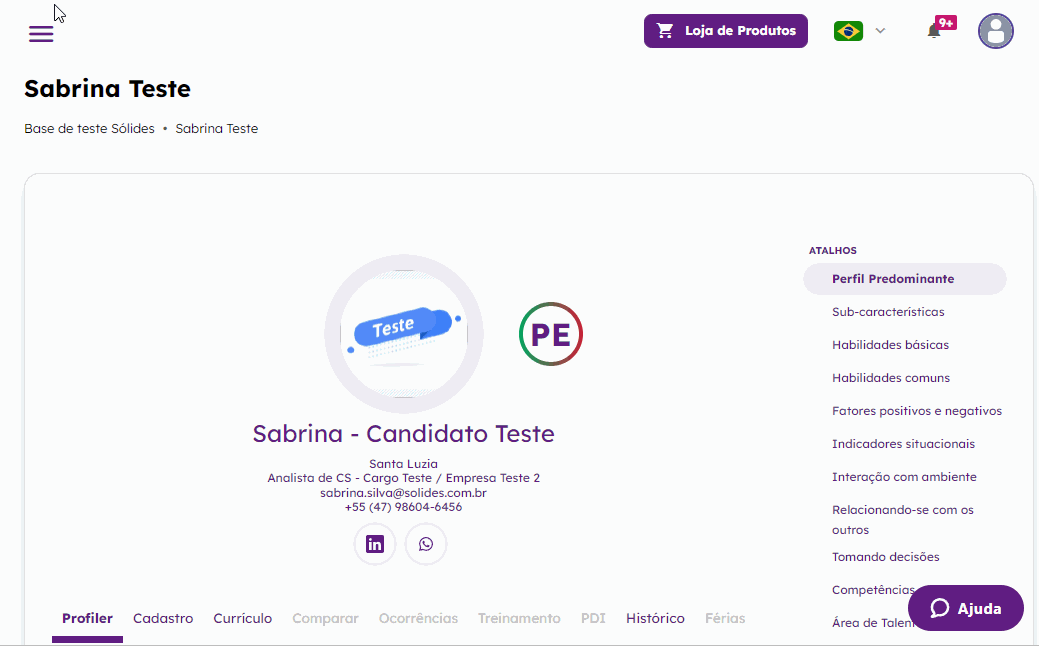Viewport: 1039px width, 646px height.
Task: Expand the language dropdown chevron
Action: 880,31
